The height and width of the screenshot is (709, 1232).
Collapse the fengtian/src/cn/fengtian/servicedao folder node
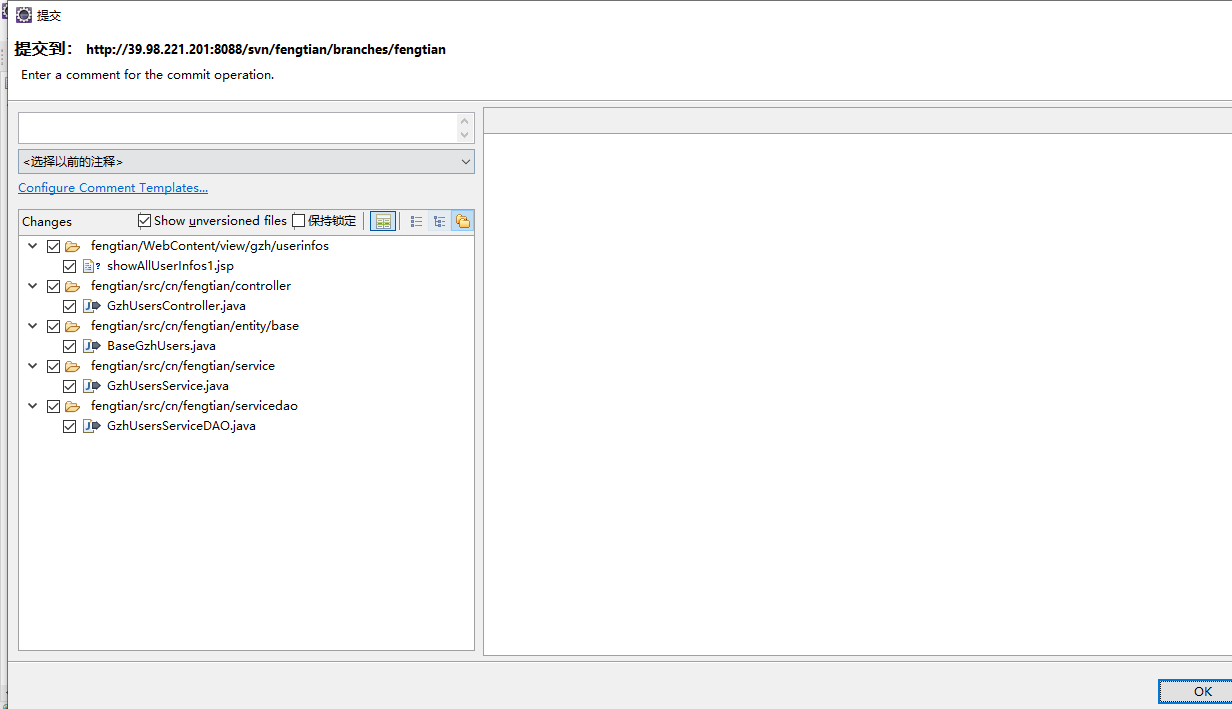tap(33, 406)
